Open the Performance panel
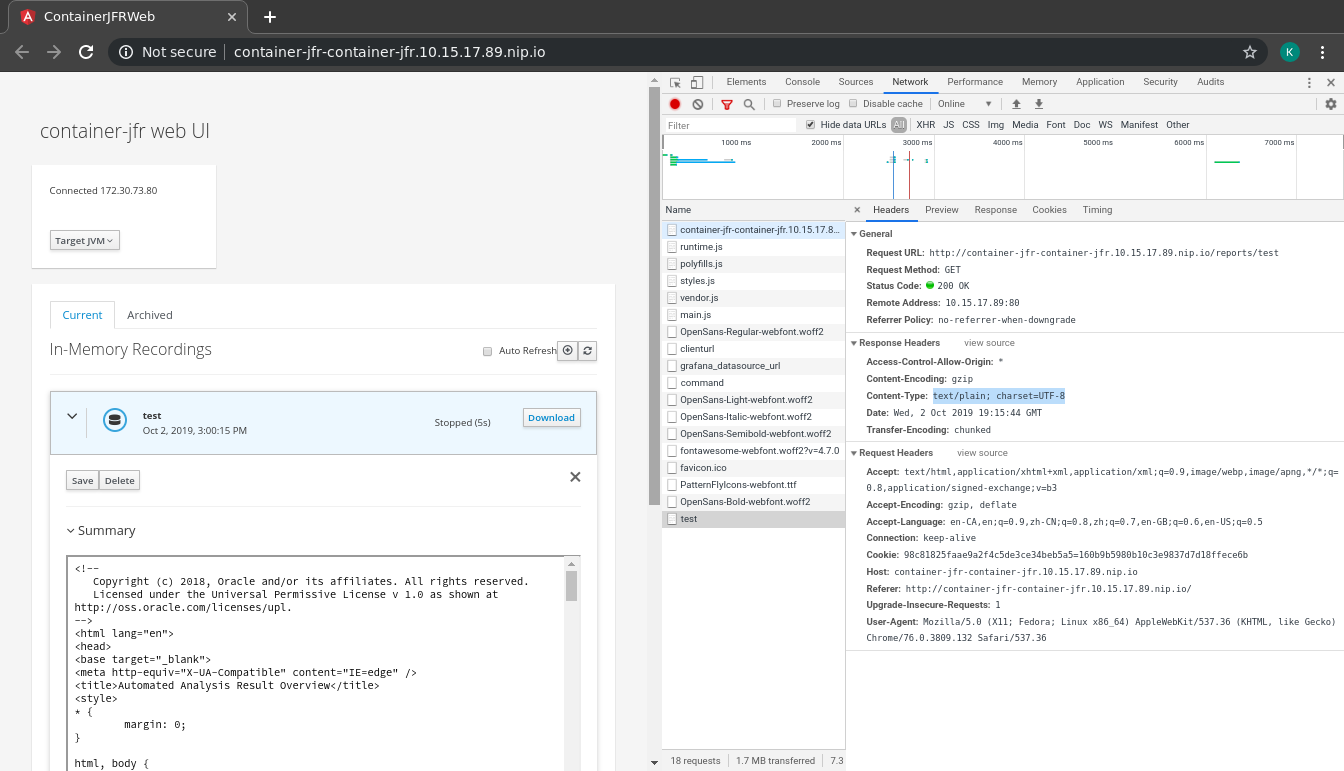Image resolution: width=1344 pixels, height=771 pixels. pyautogui.click(x=975, y=82)
